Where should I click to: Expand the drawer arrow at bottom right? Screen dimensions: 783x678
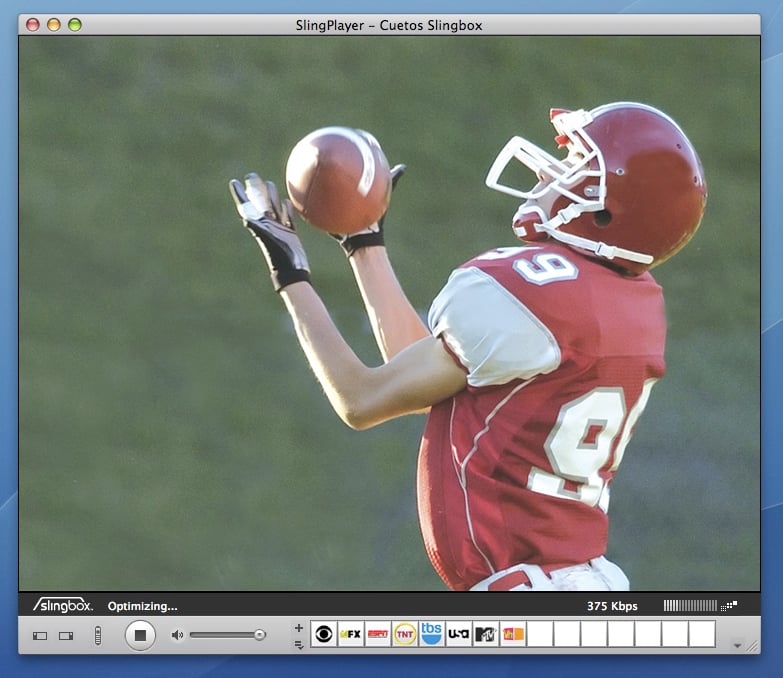coord(738,646)
